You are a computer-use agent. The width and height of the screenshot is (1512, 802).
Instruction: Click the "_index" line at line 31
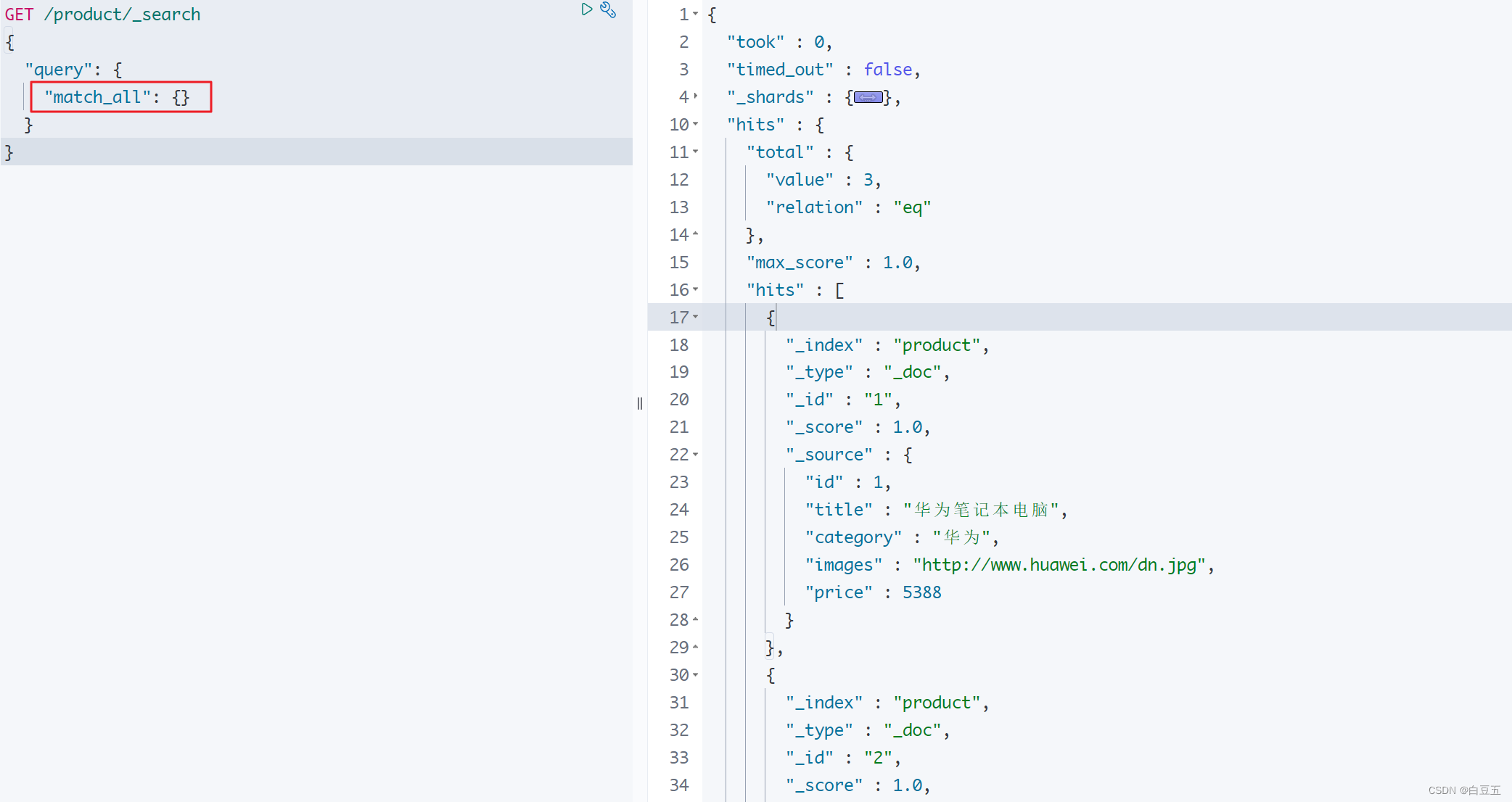tap(887, 703)
